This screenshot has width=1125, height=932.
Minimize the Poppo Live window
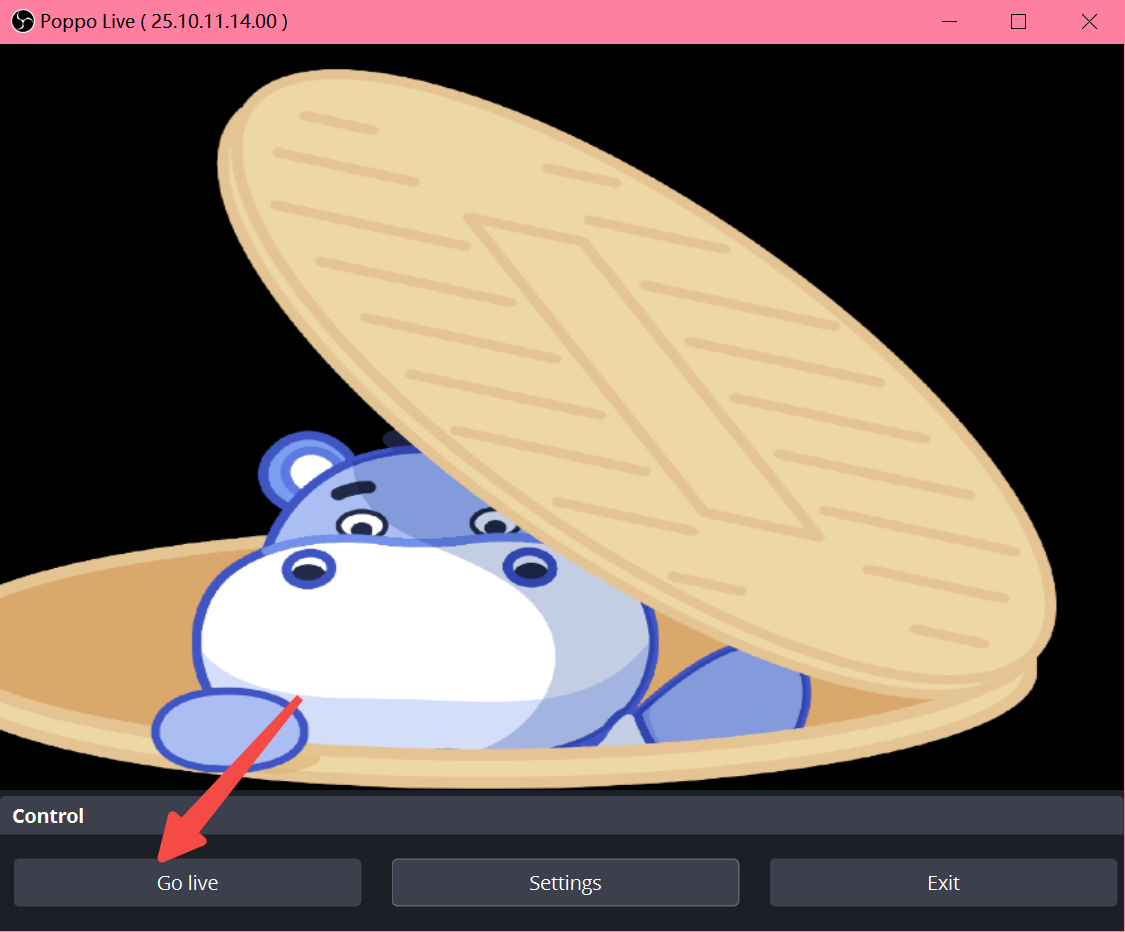[x=949, y=22]
